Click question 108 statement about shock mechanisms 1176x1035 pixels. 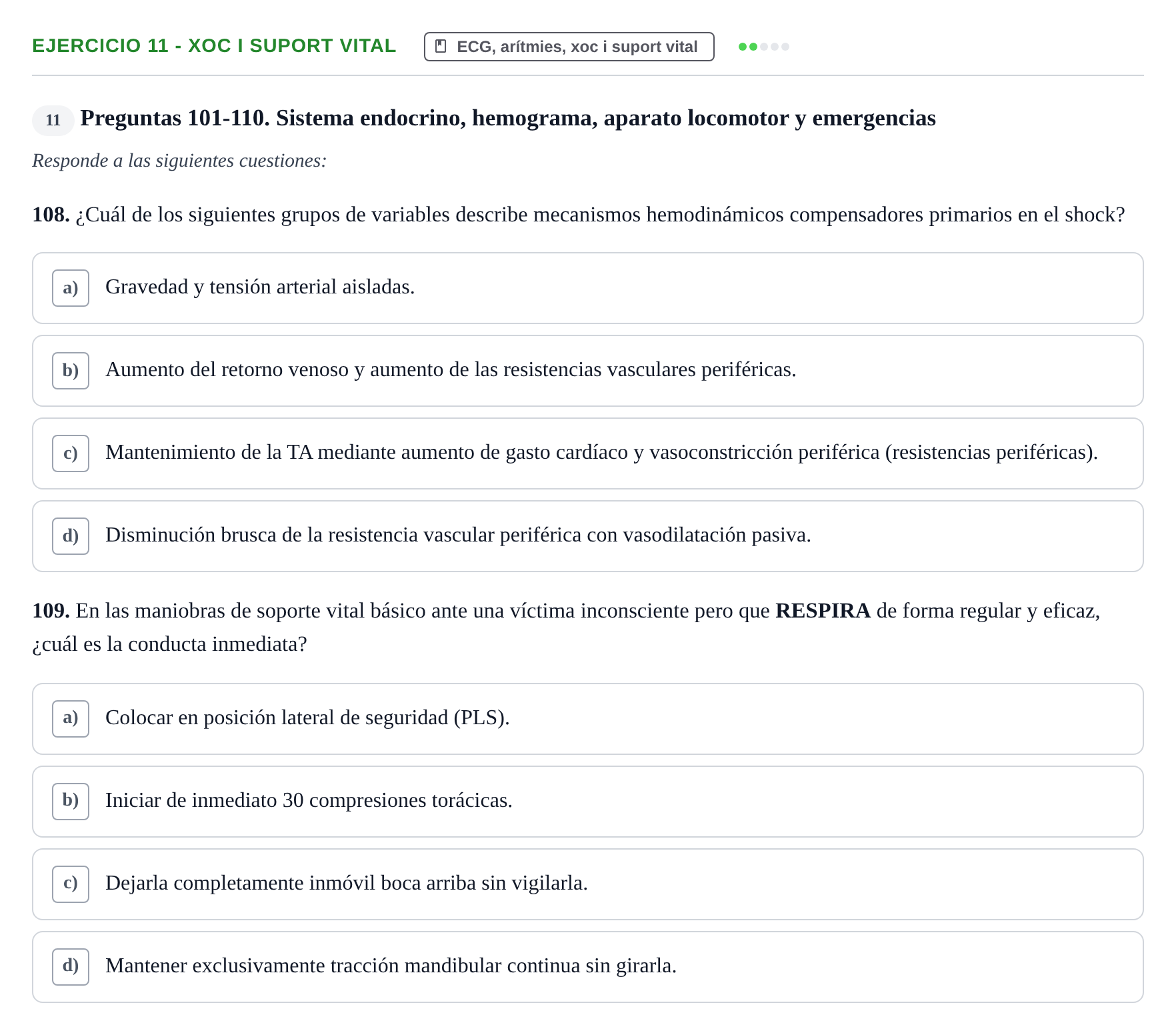click(579, 215)
